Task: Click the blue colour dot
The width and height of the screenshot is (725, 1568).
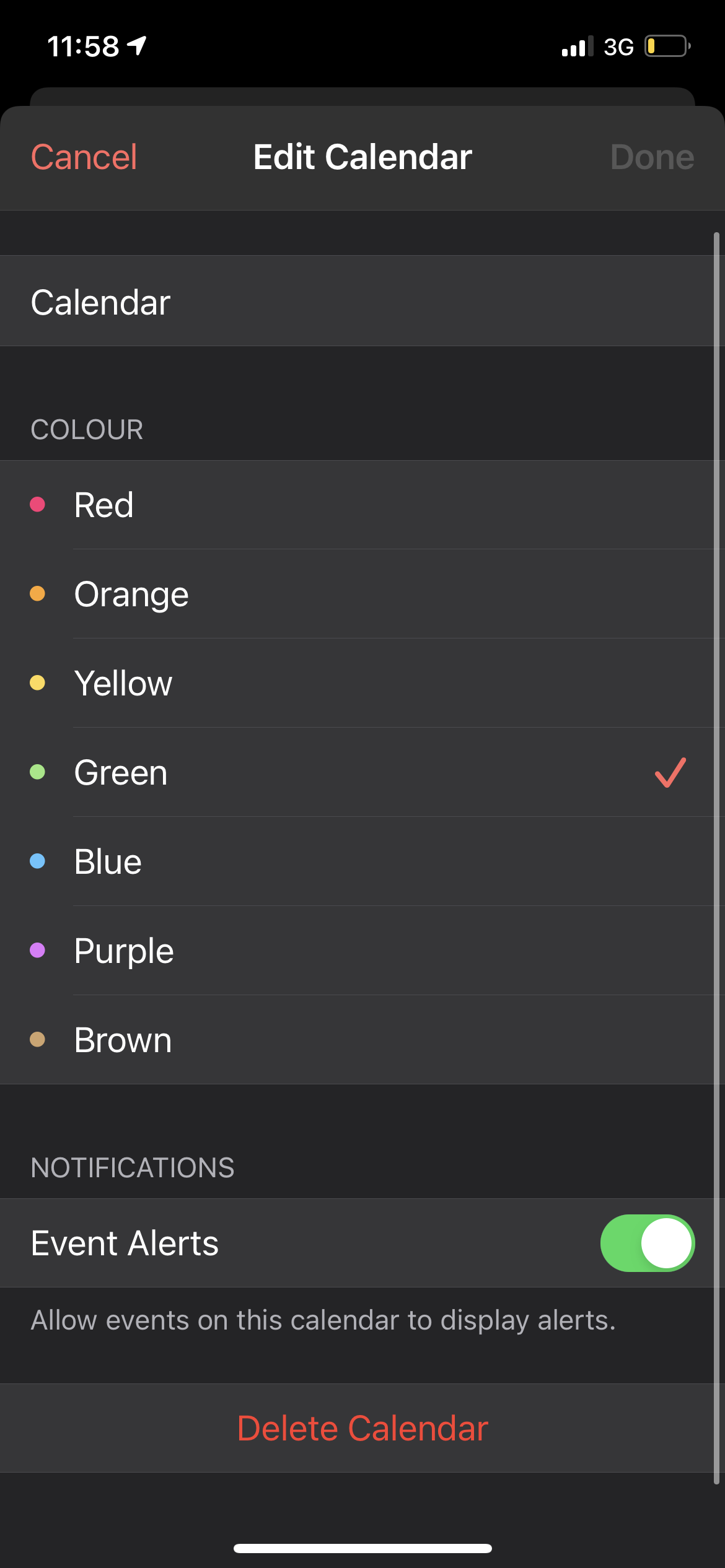Action: coord(38,861)
